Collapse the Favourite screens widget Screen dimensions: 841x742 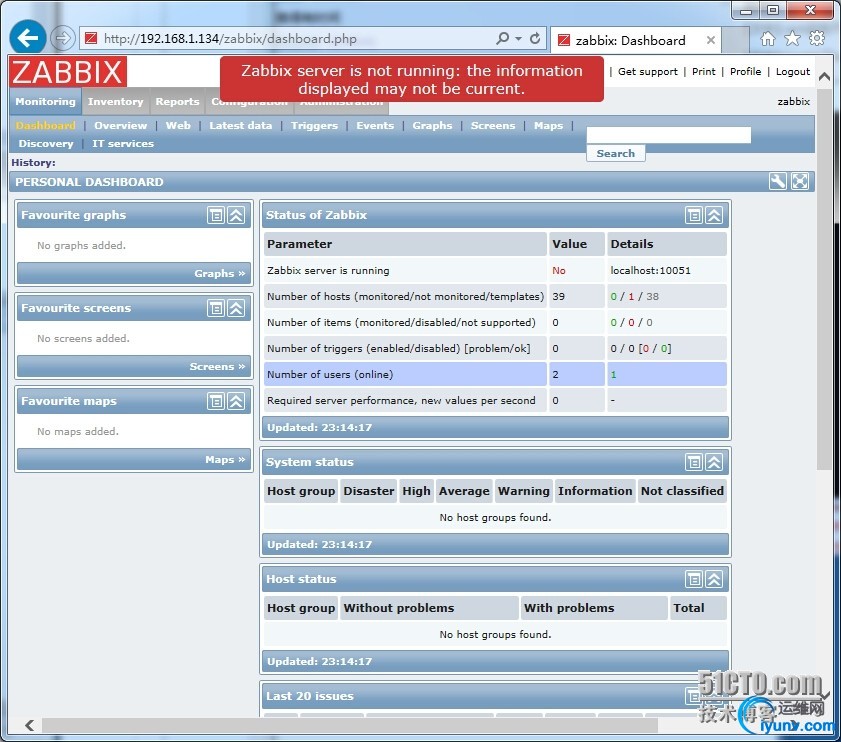pyautogui.click(x=237, y=308)
